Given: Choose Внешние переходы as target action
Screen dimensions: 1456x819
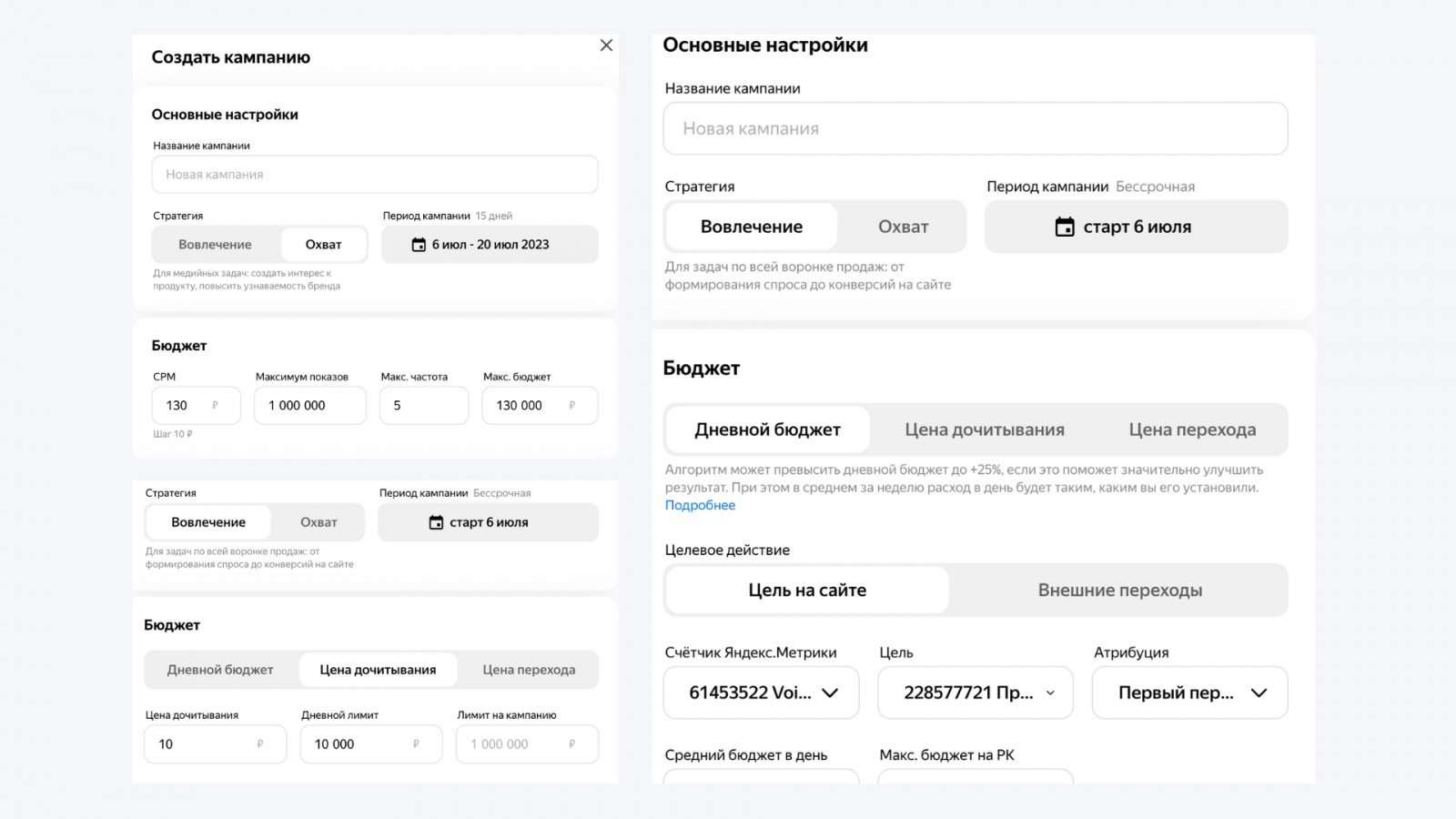Looking at the screenshot, I should coord(1119,591).
